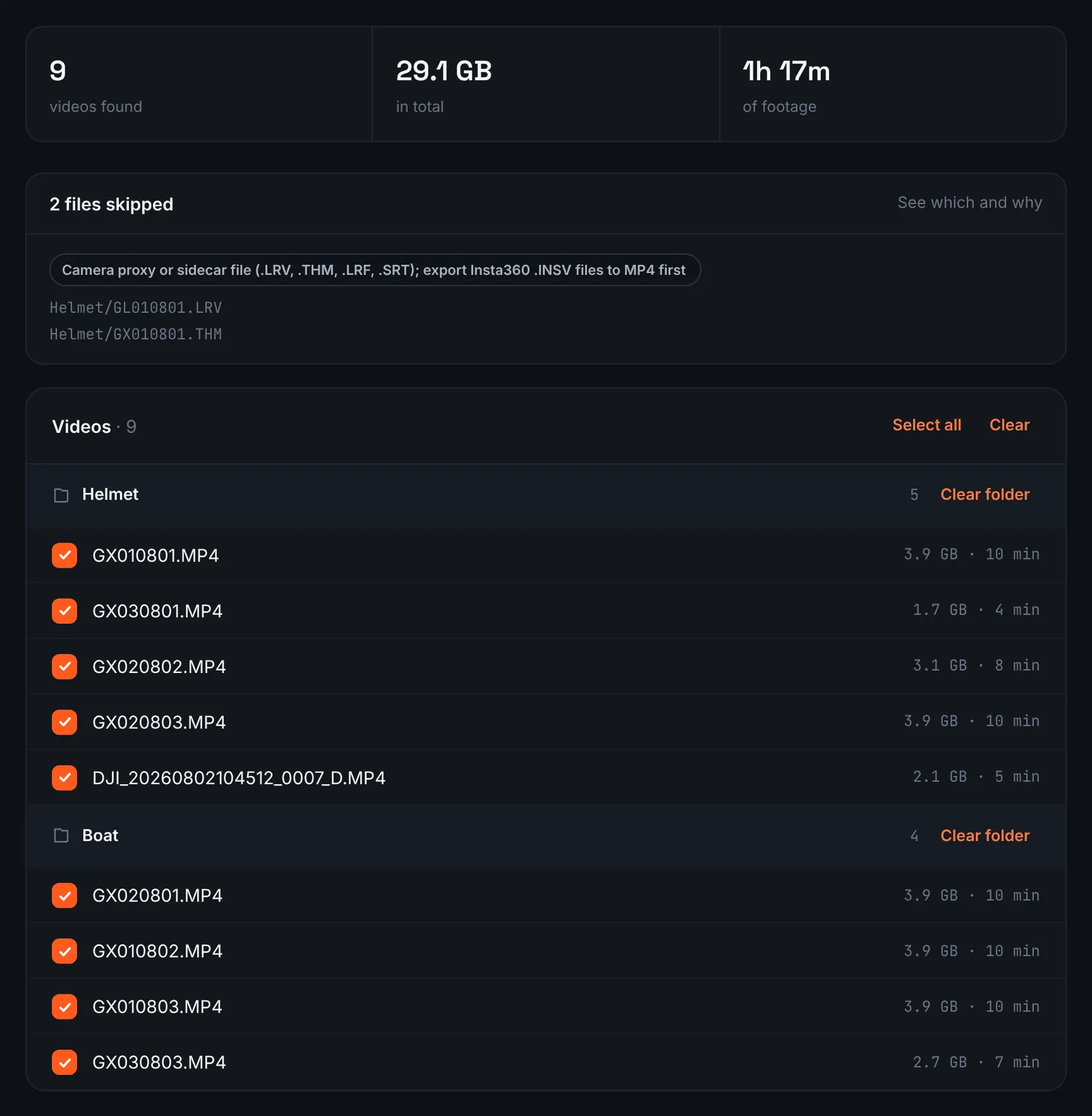Click the '29.1 GB in total' stat

pos(546,85)
